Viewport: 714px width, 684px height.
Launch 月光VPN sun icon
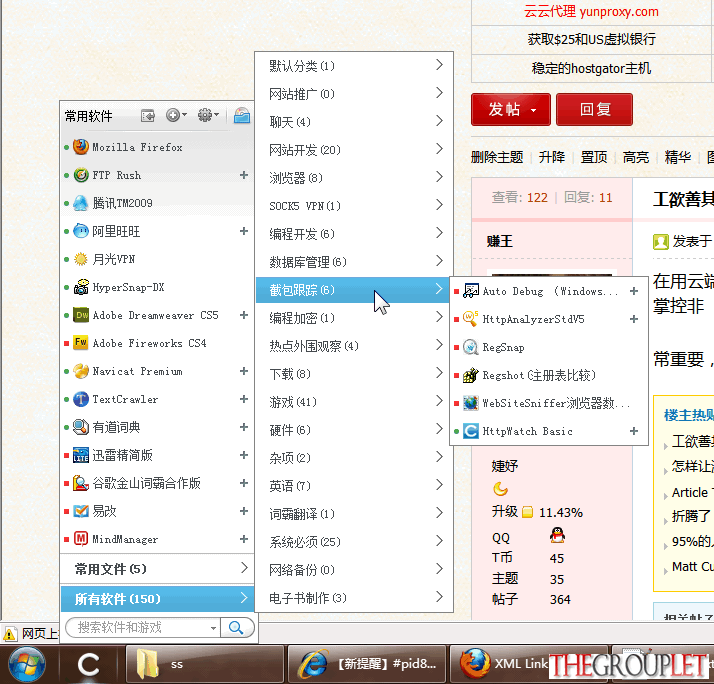[81, 259]
